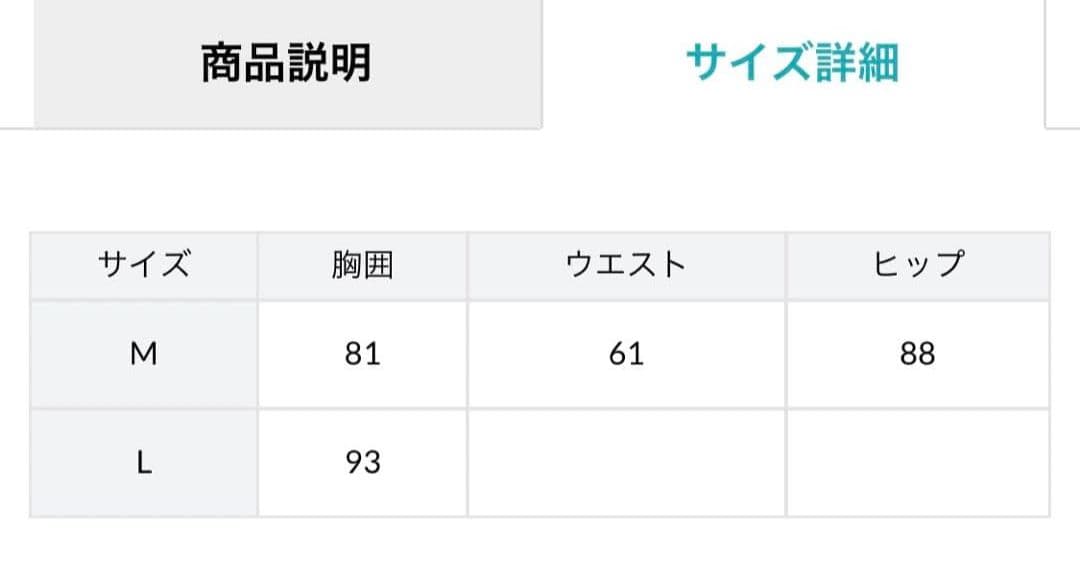Image resolution: width=1080 pixels, height=570 pixels.
Task: Click the bust value 93
Action: tap(362, 463)
